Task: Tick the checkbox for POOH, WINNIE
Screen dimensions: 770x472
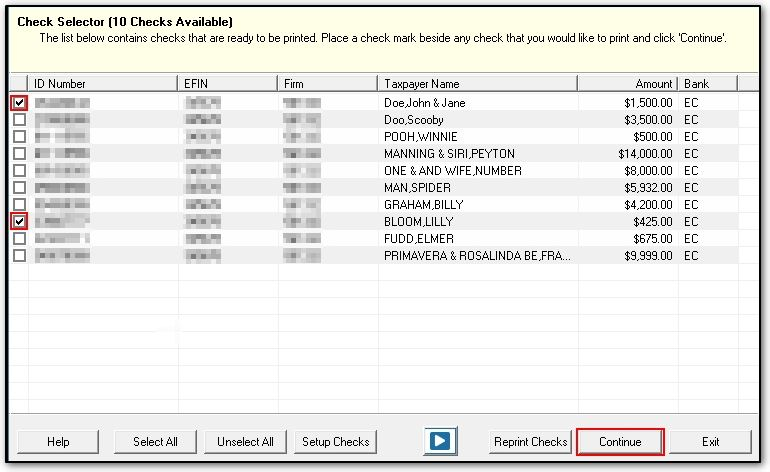Action: pos(19,137)
